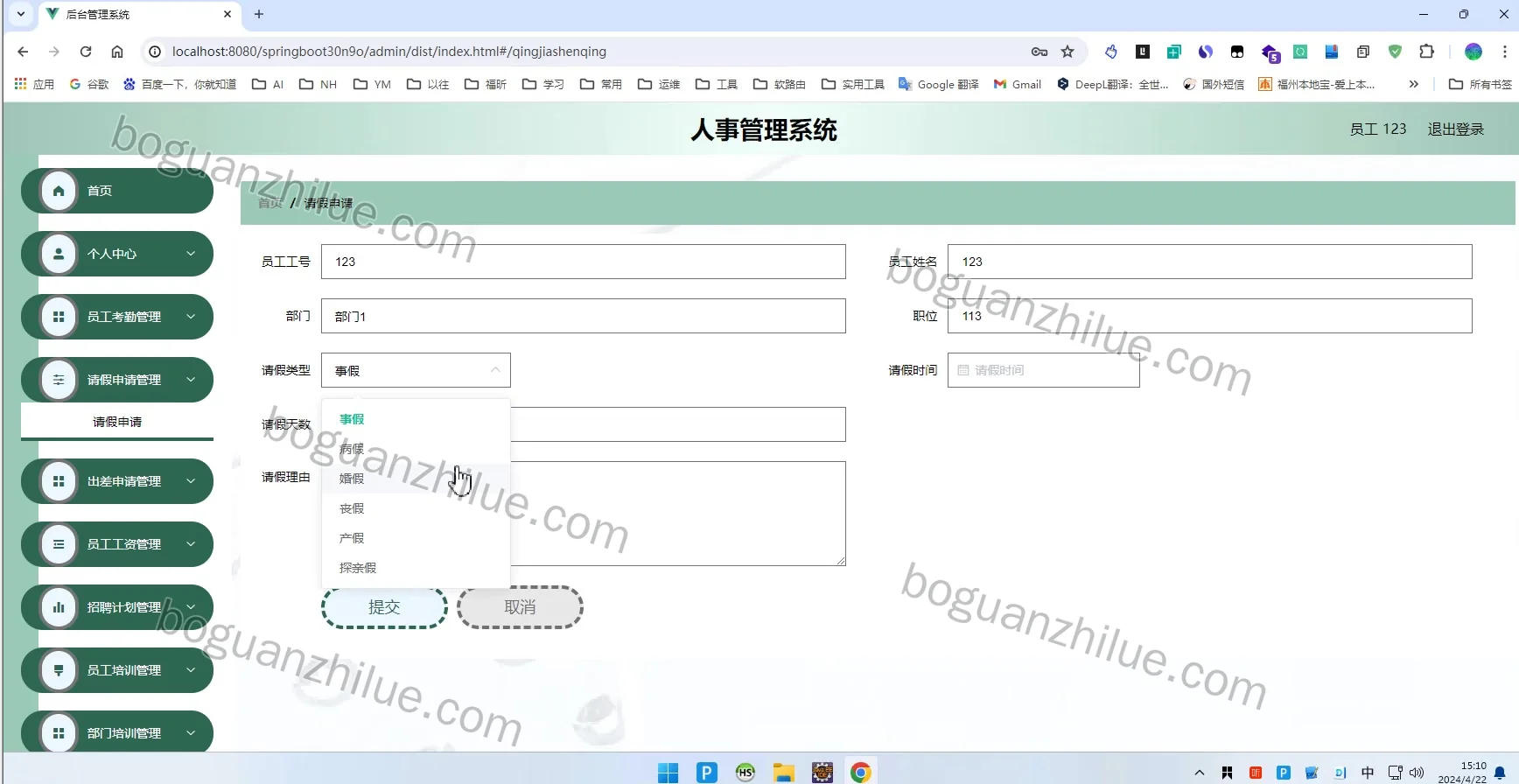Submit the form with 提交
The width and height of the screenshot is (1519, 784).
384,607
